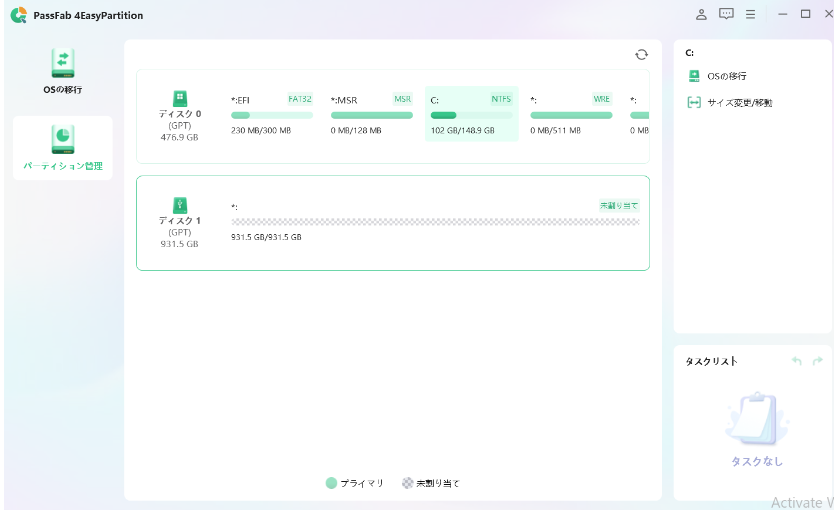Click the タスクなし clipboard illustration

click(757, 420)
